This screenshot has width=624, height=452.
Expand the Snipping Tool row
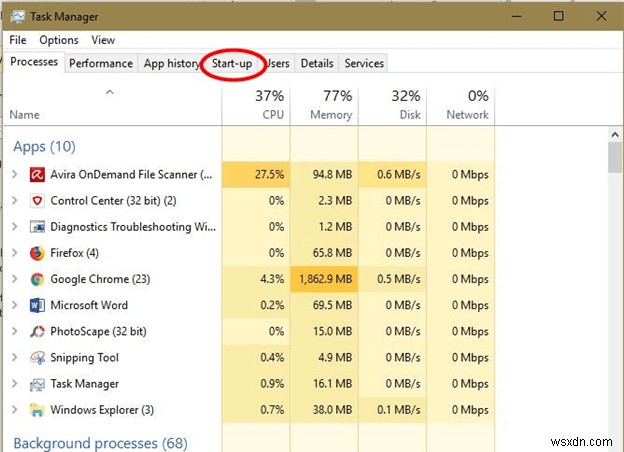click(x=15, y=357)
